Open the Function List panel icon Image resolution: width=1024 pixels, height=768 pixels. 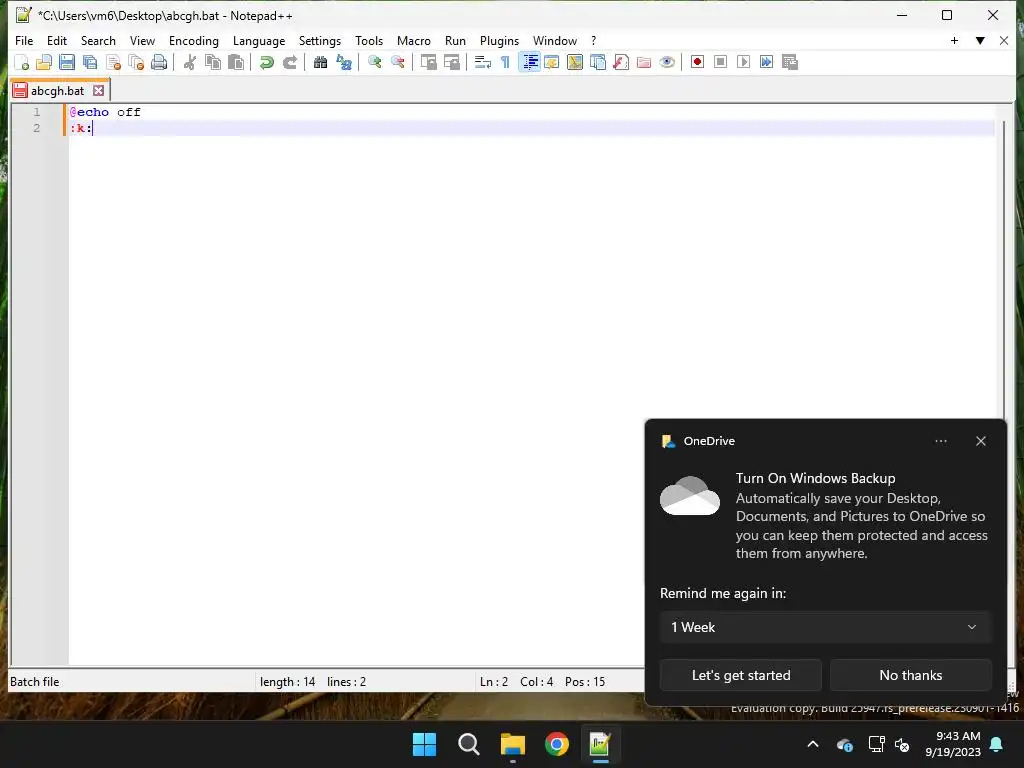point(621,62)
